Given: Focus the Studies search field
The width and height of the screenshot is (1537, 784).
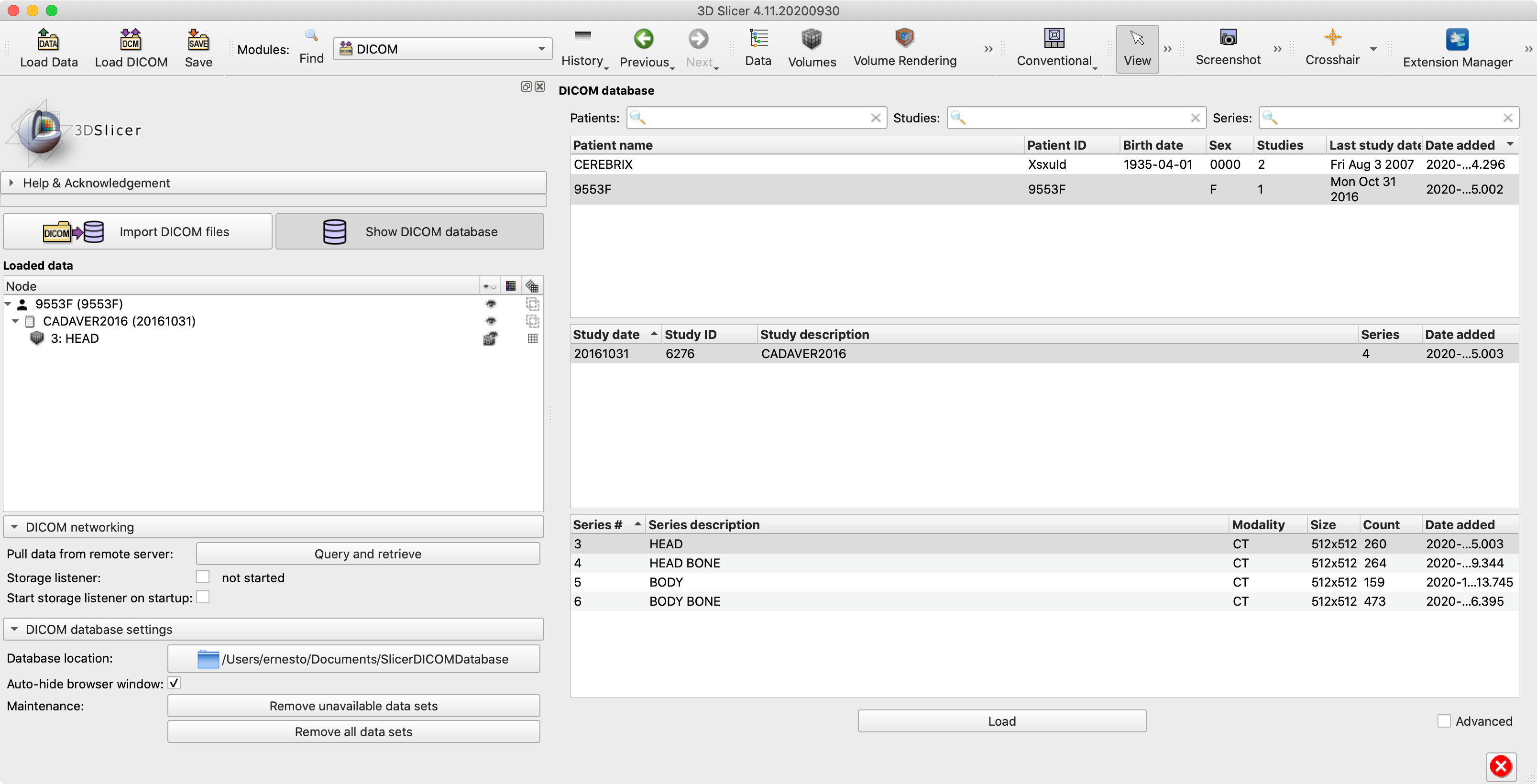Looking at the screenshot, I should point(1076,118).
